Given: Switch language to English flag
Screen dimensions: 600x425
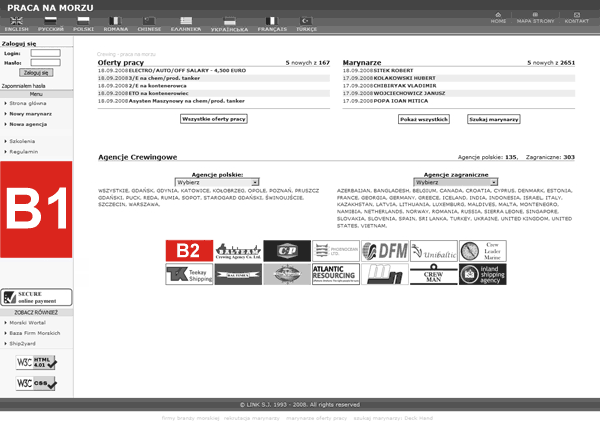Looking at the screenshot, I should tap(16, 21).
